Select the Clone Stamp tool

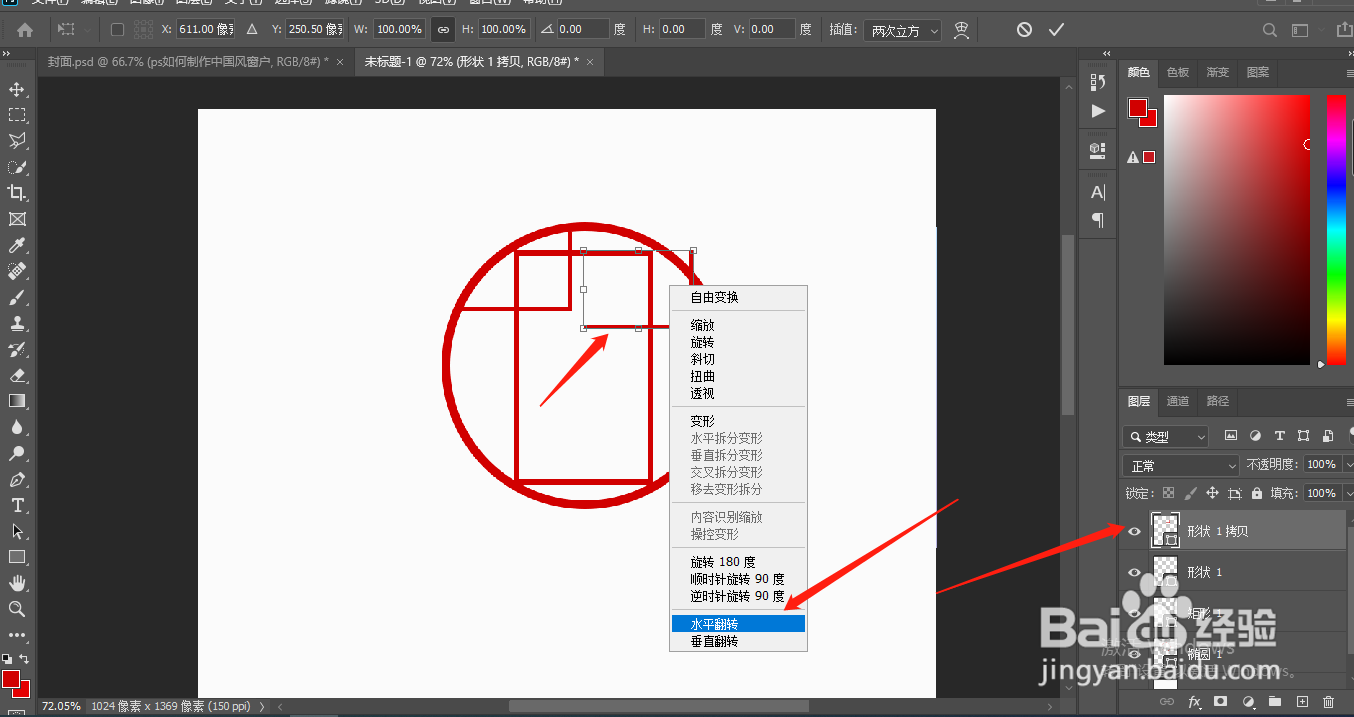[17, 323]
